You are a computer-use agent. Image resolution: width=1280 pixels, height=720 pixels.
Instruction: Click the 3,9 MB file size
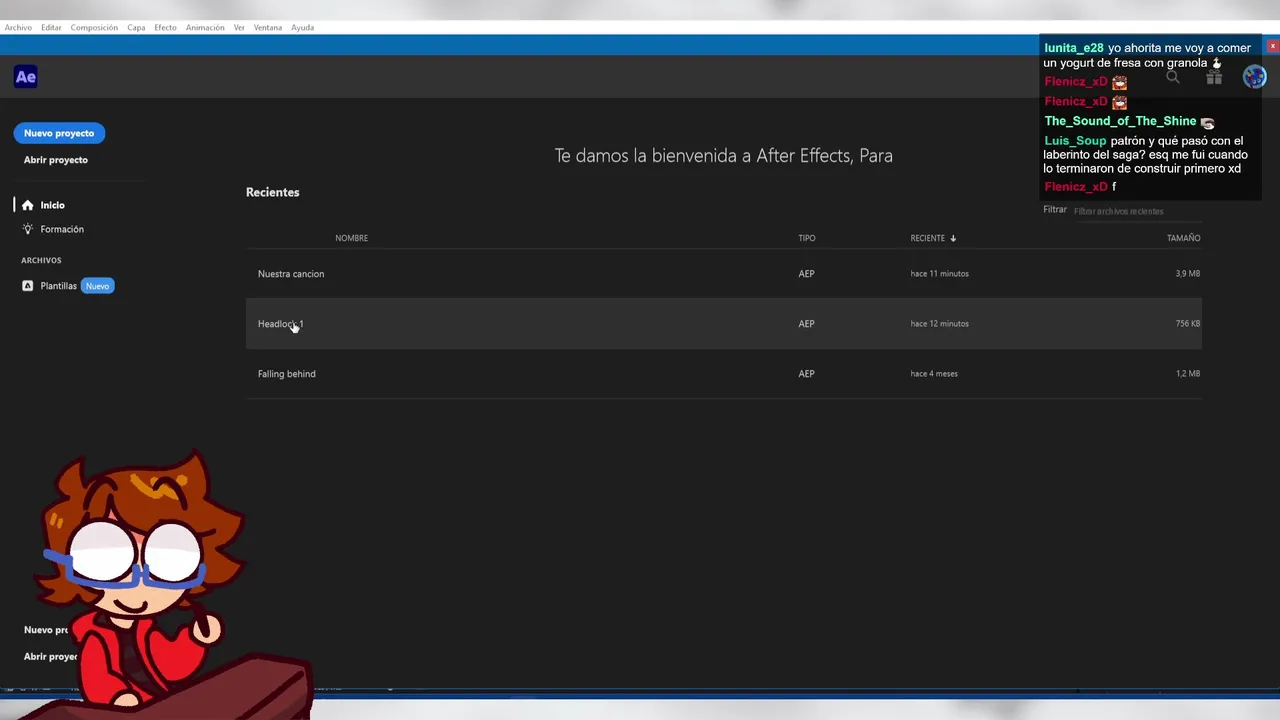(x=1188, y=274)
